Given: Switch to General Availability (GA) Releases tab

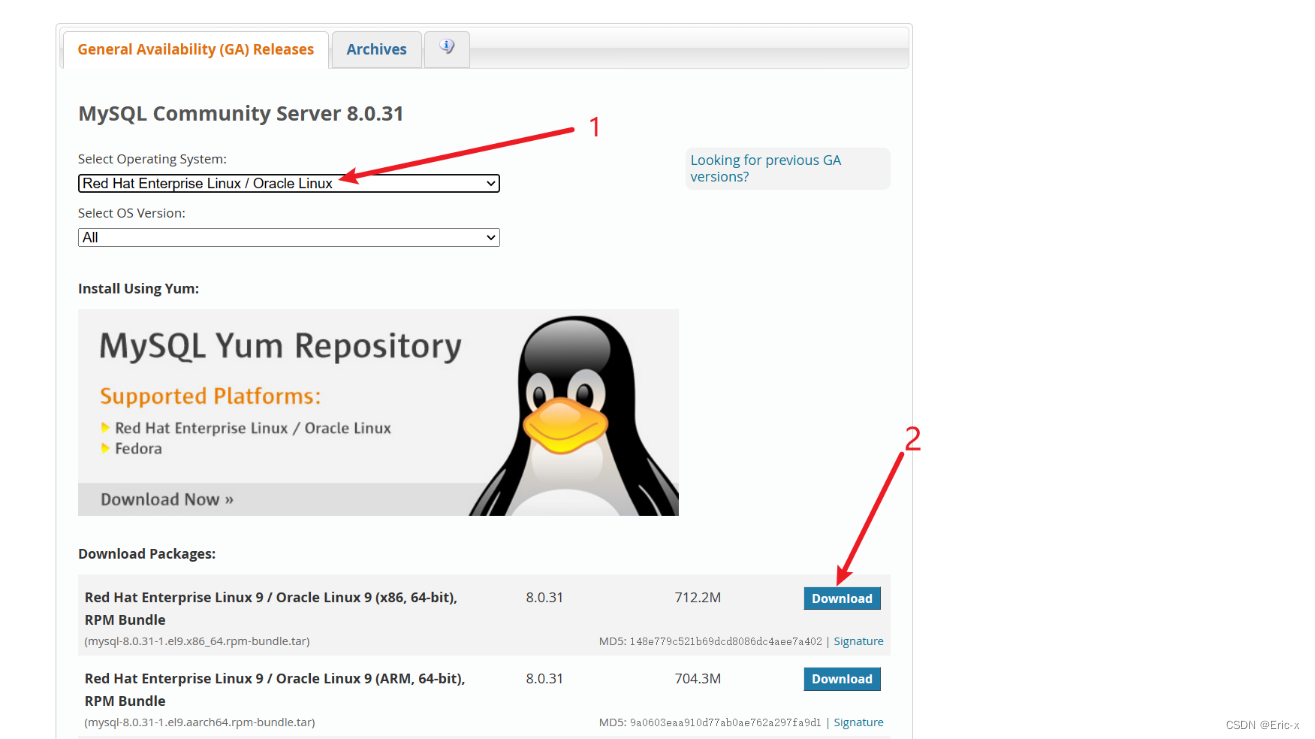Looking at the screenshot, I should point(196,49).
